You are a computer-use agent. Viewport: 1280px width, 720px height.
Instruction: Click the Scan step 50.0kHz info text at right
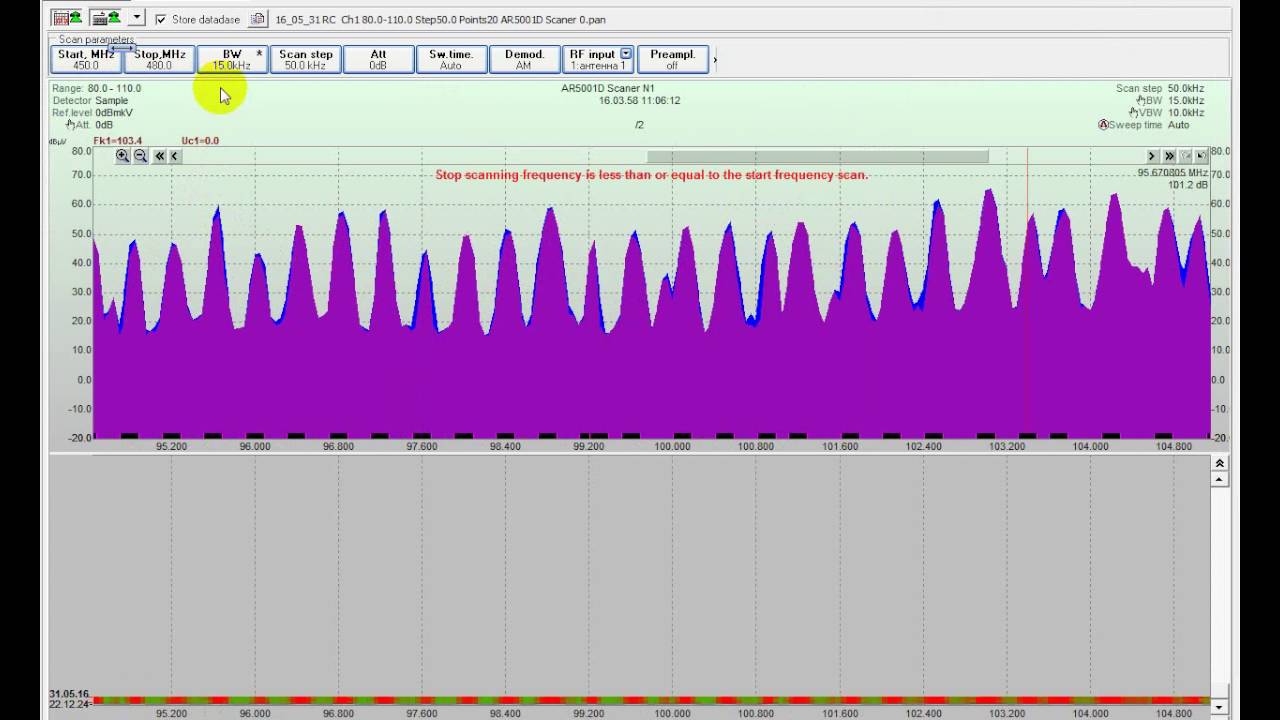[1160, 89]
